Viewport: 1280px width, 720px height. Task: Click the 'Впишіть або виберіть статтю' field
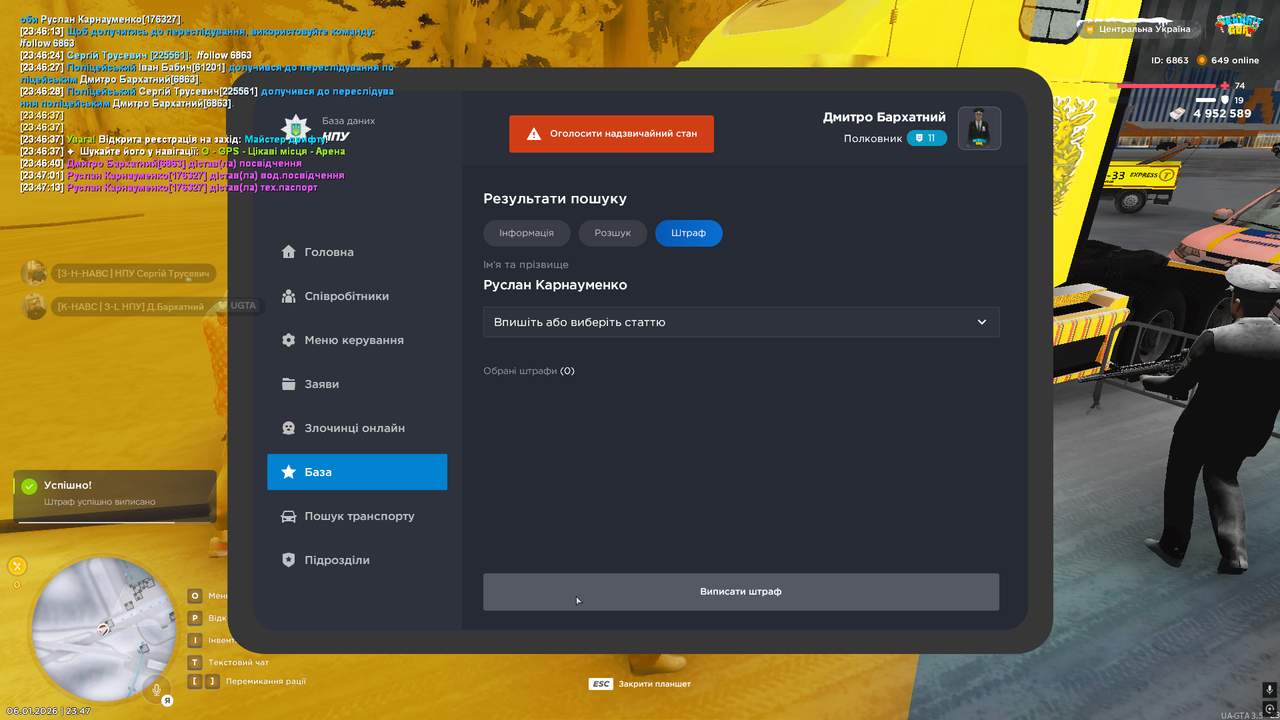pyautogui.click(x=741, y=322)
